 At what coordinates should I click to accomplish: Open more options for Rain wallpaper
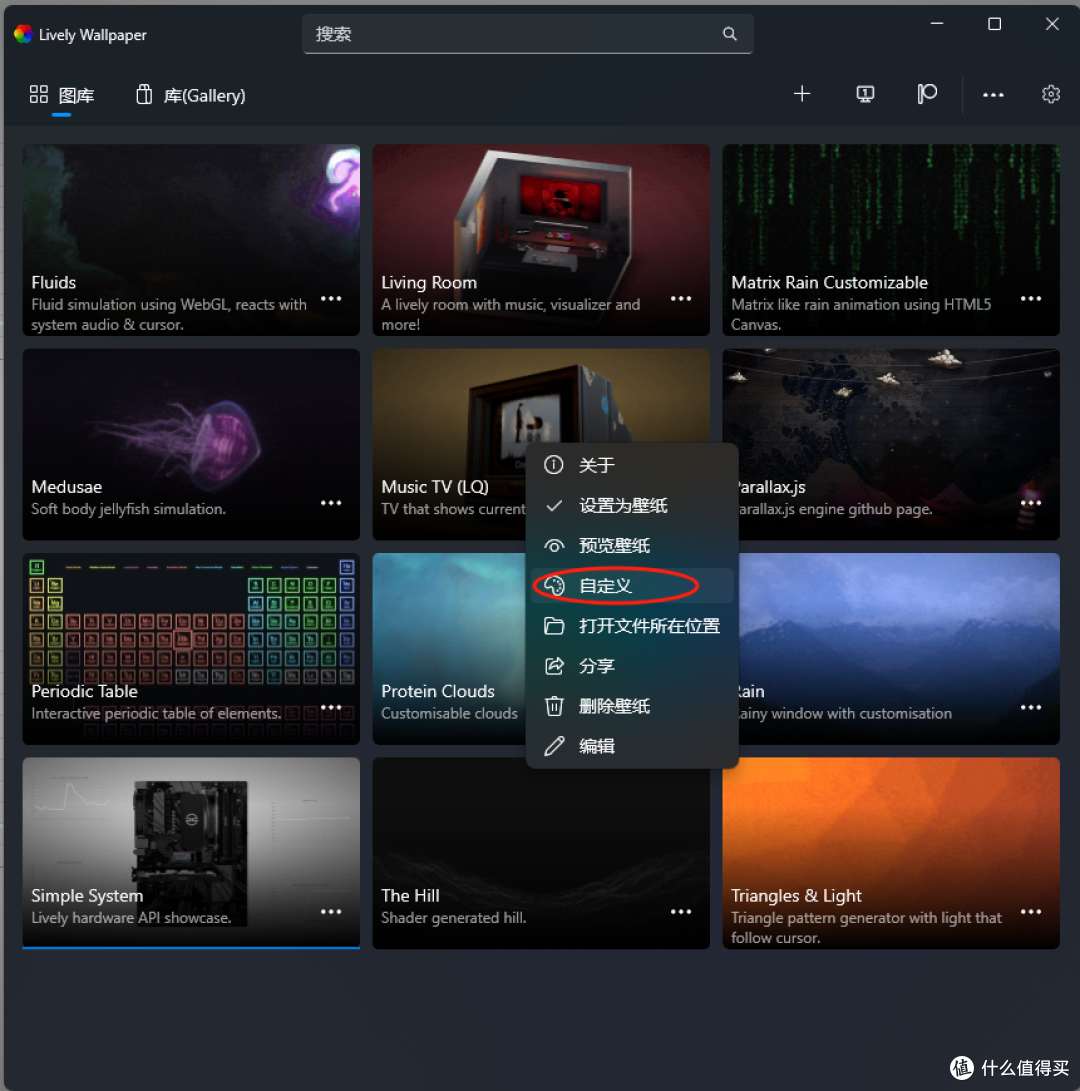coord(1031,708)
